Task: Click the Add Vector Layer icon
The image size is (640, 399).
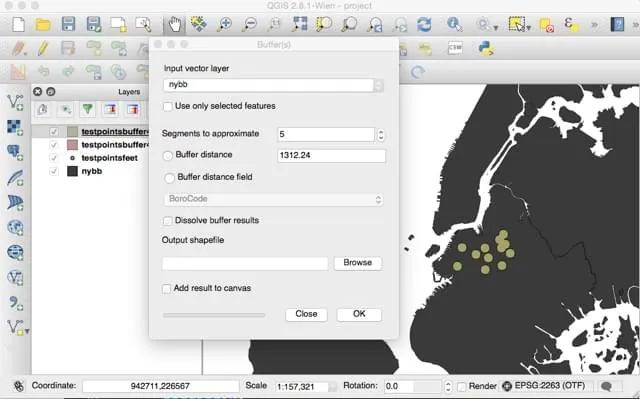Action: [x=15, y=101]
